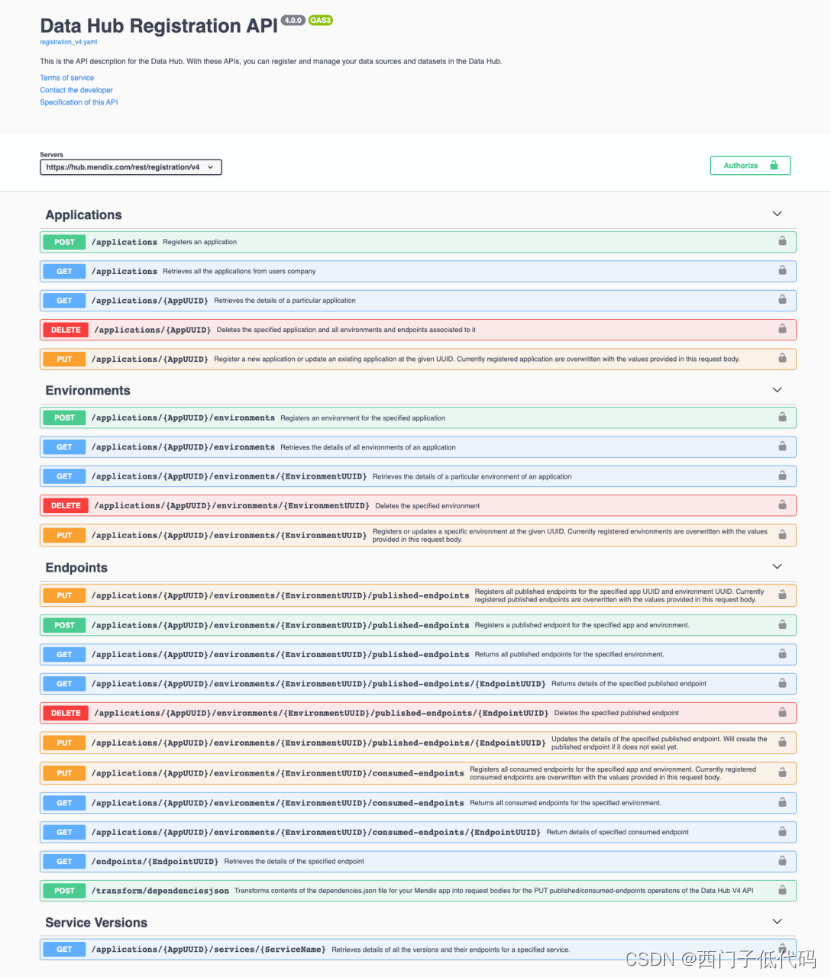Click lock on PUT consumed-endpoints row

click(782, 772)
